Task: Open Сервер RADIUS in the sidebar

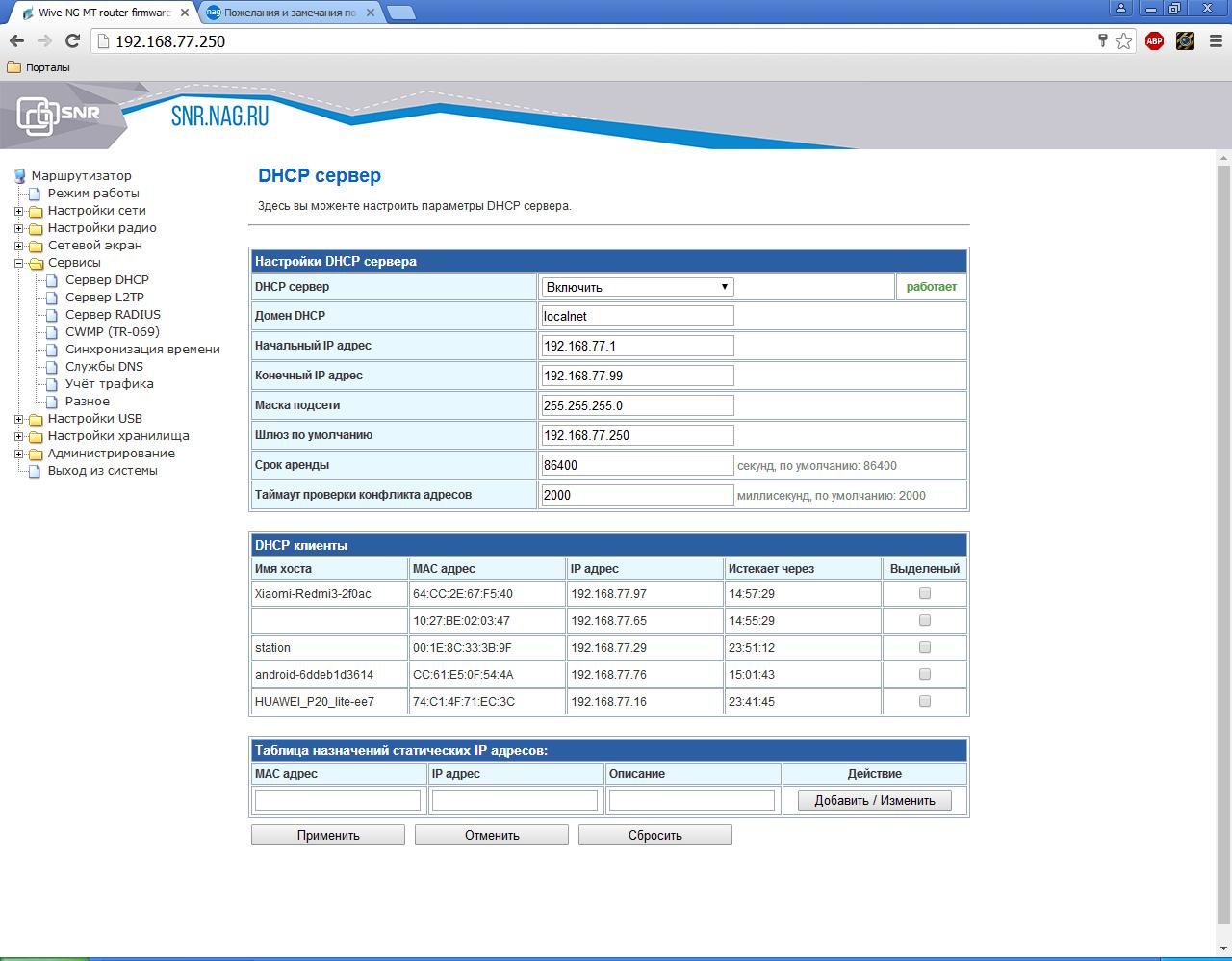Action: coord(113,315)
